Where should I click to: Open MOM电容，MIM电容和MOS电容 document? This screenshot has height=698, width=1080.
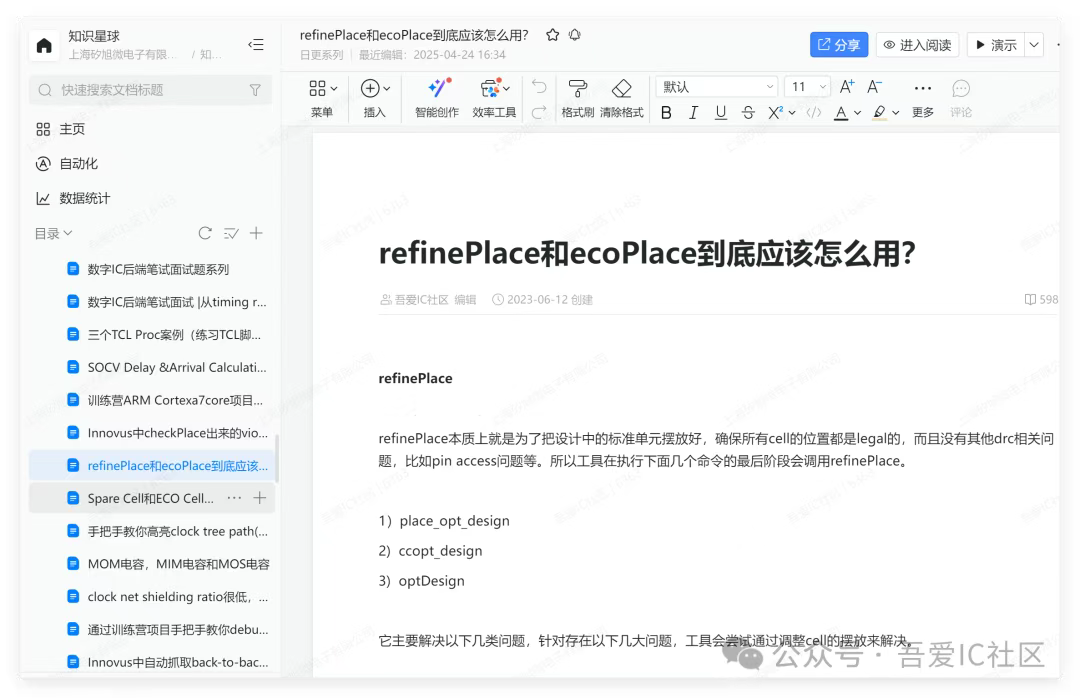point(152,564)
